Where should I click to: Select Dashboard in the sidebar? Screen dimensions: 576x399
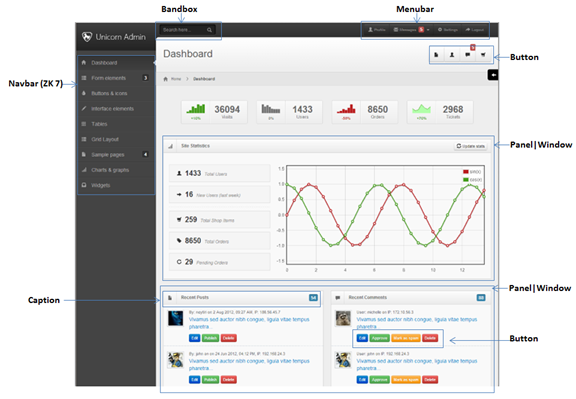[x=116, y=63]
